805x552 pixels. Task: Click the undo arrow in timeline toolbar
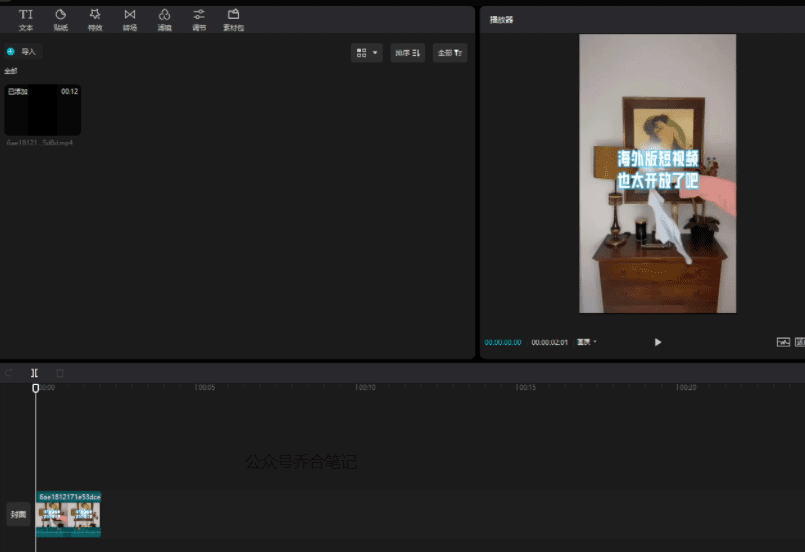click(9, 373)
